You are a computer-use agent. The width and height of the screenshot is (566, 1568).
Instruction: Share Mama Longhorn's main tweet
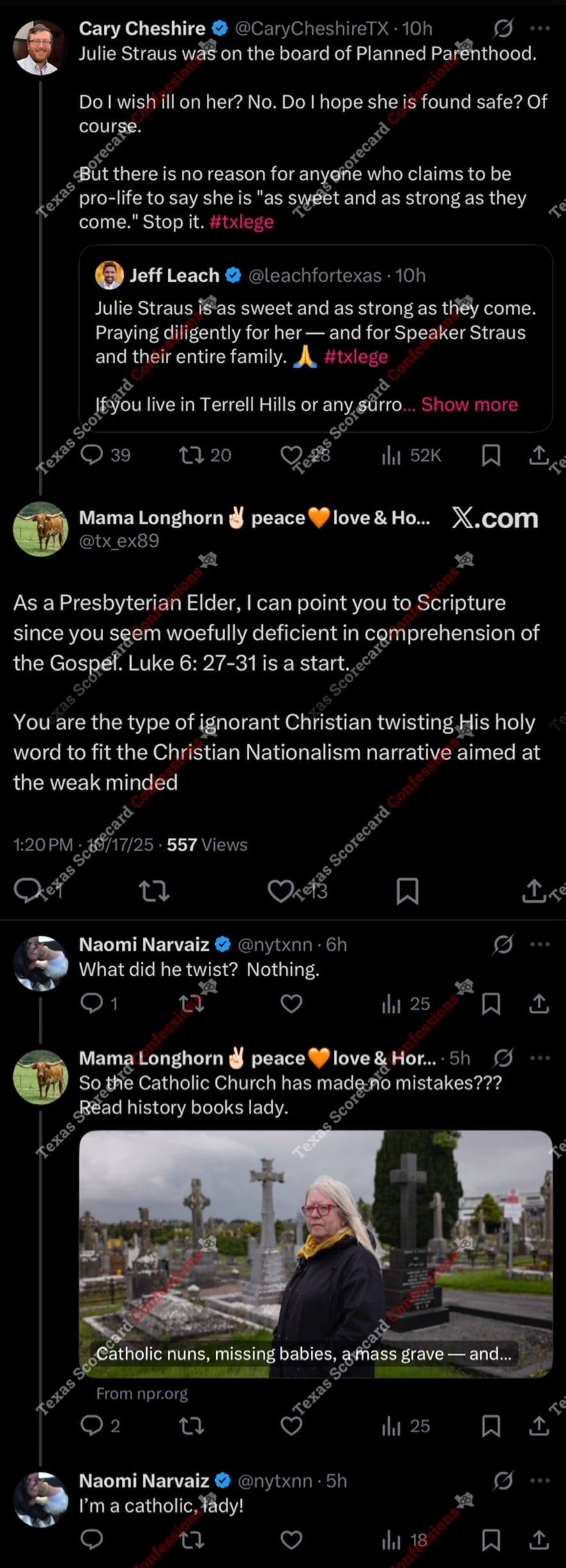click(534, 890)
